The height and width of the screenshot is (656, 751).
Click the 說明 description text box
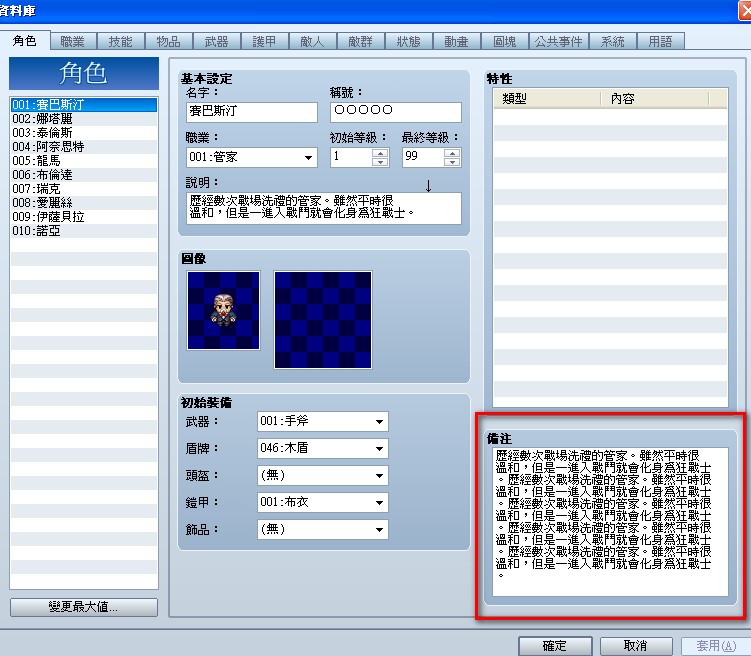pyautogui.click(x=324, y=208)
